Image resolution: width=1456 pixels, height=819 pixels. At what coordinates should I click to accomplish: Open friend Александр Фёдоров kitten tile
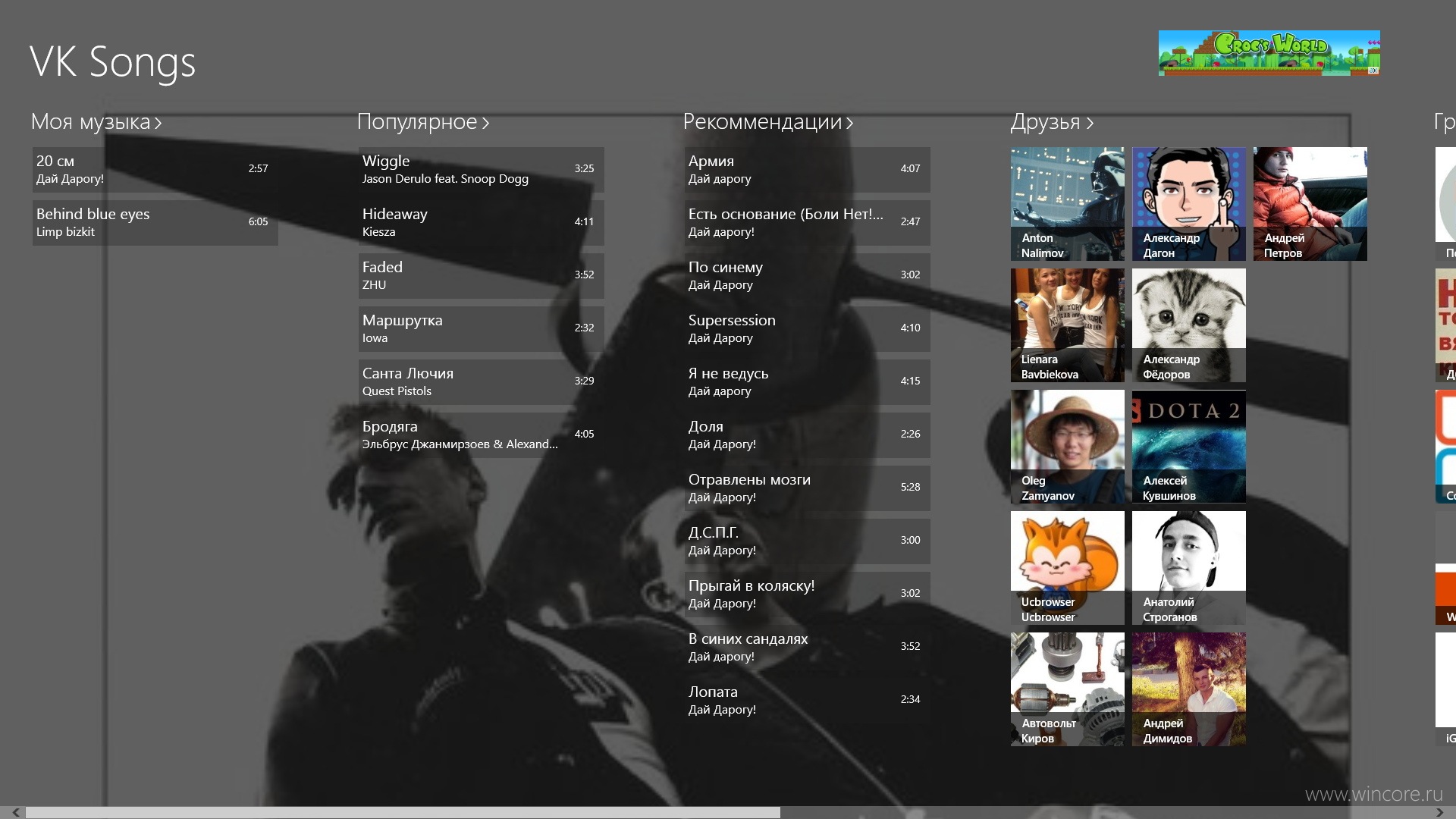(x=1188, y=325)
